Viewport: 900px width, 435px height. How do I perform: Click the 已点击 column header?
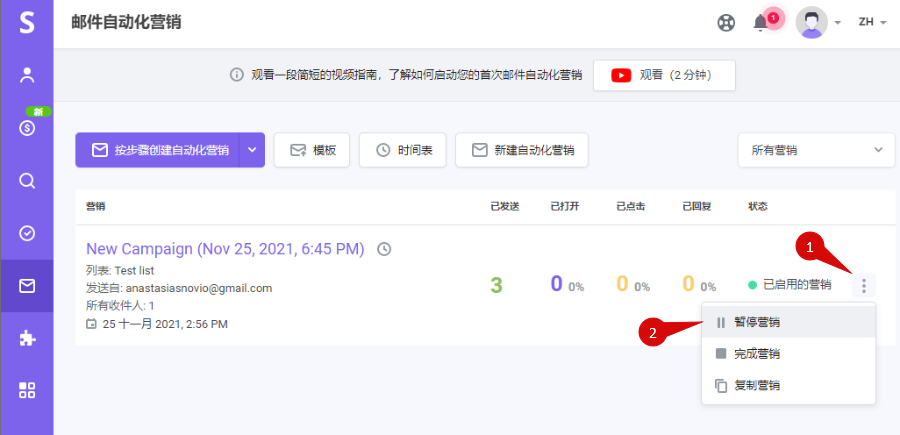[x=631, y=207]
